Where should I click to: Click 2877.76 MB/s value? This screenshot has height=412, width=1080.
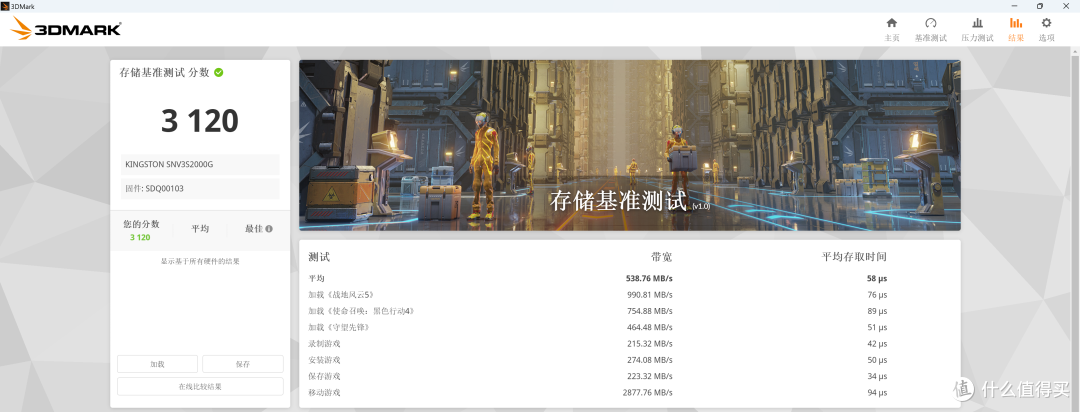(x=645, y=393)
